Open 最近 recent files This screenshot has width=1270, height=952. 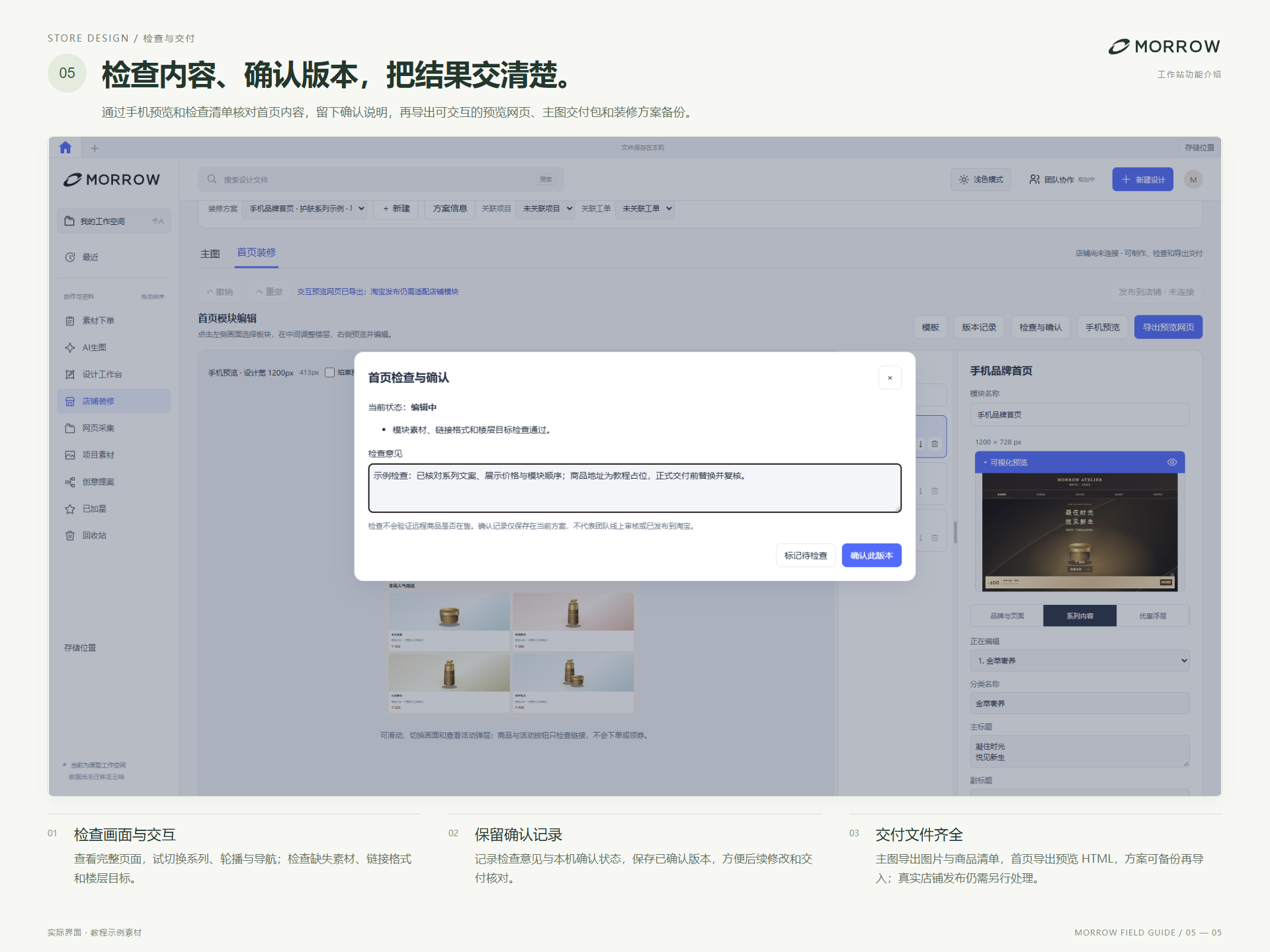114,257
